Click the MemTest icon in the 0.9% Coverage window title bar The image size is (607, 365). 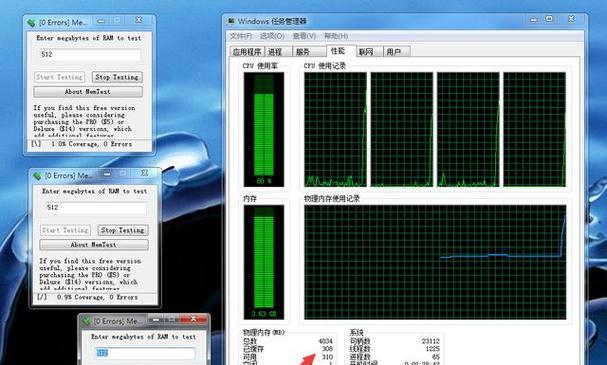[37, 176]
